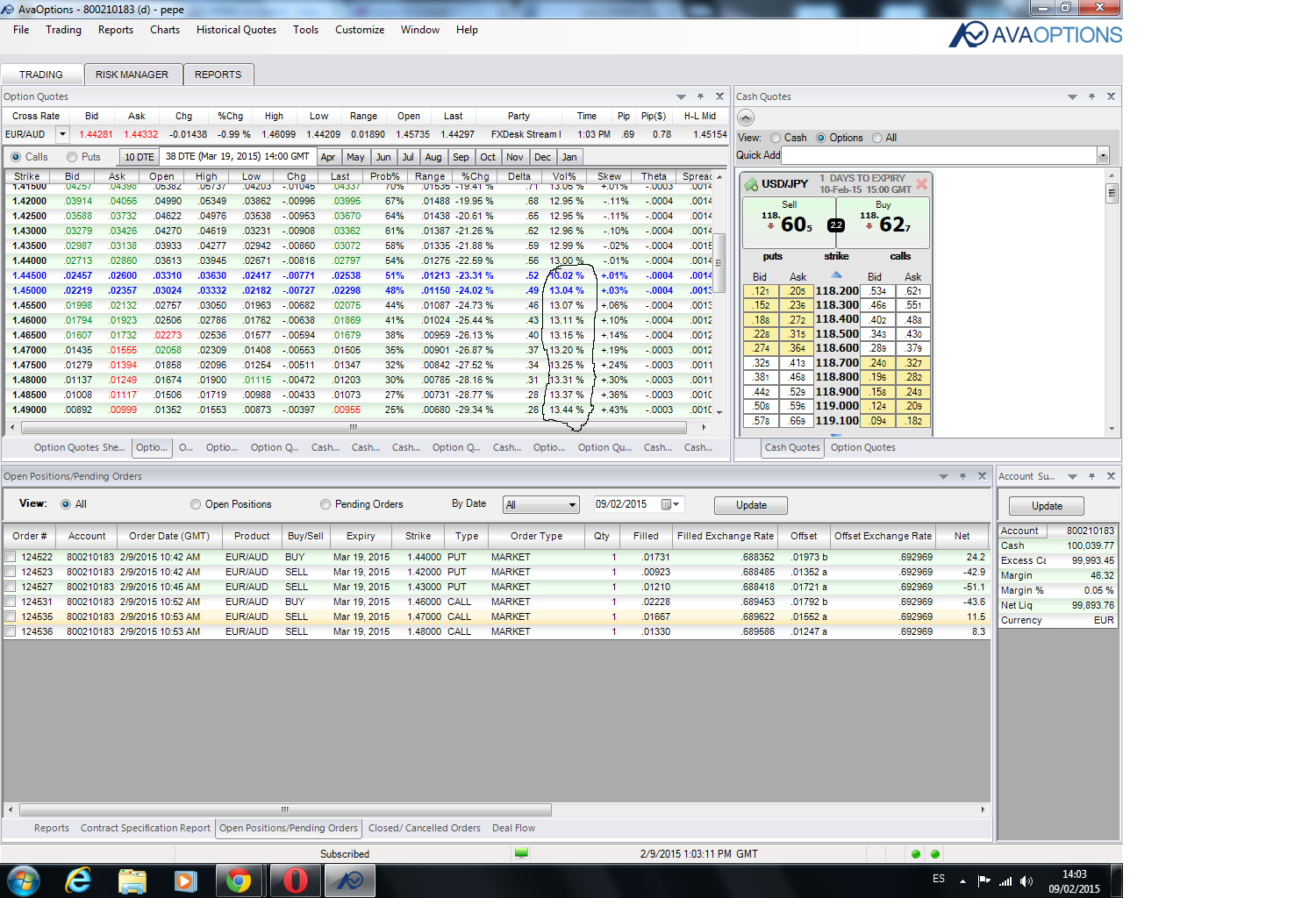Open the EUR/AUD cross rate dropdown
This screenshot has height=898, width=1316.
[x=61, y=134]
